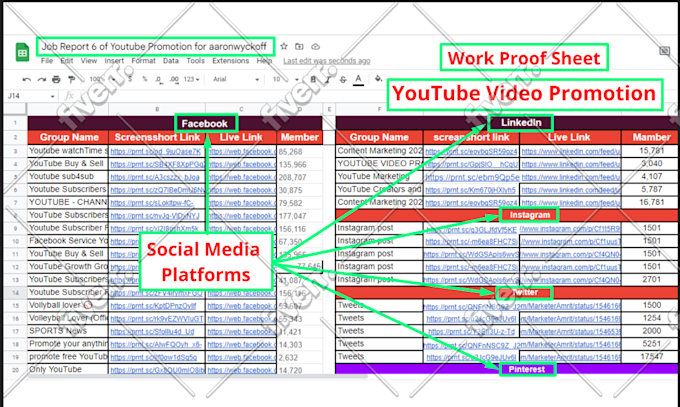Toggle bold formatting

point(313,79)
